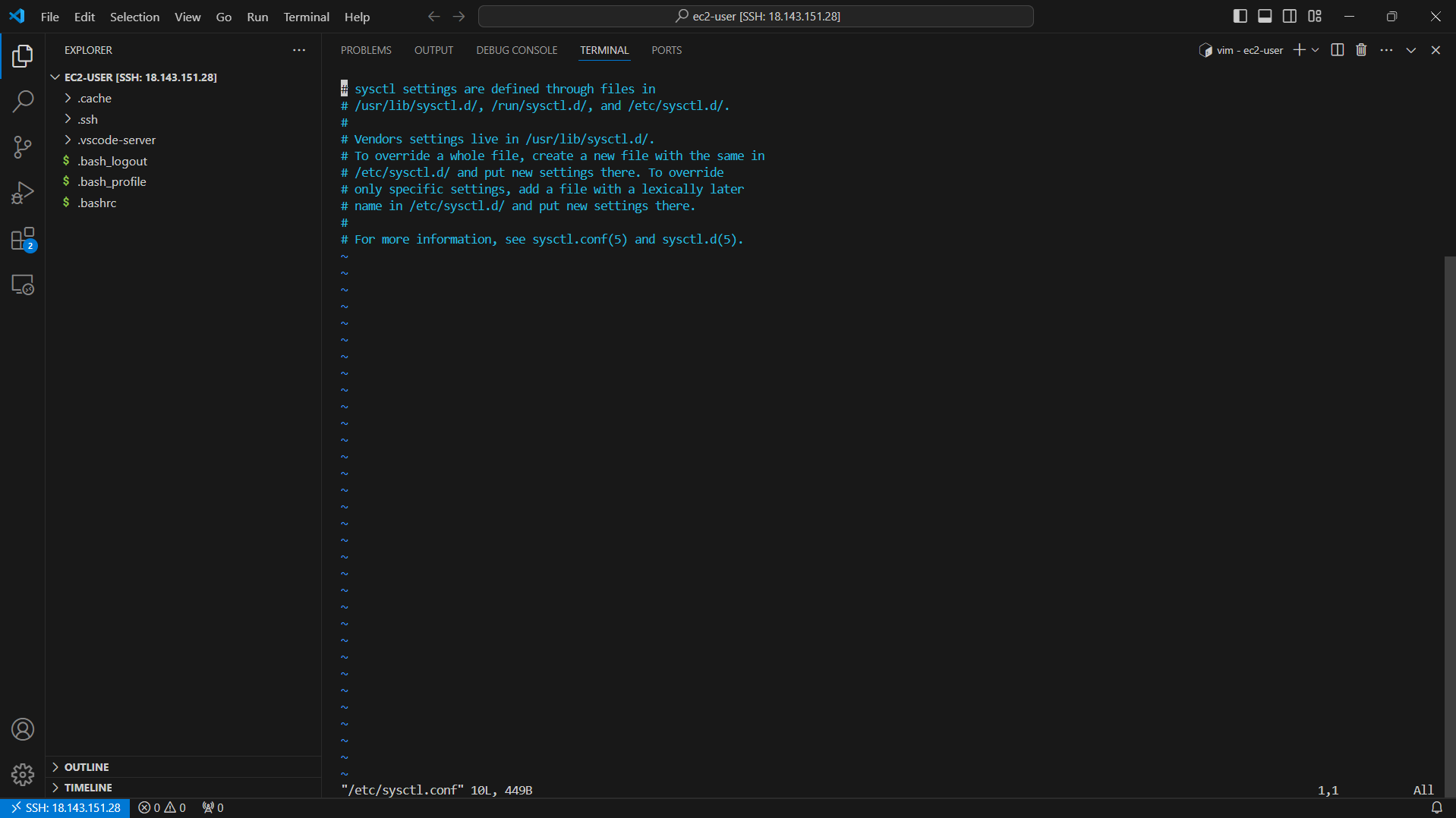Image resolution: width=1456 pixels, height=818 pixels.
Task: Split the terminal
Action: (1338, 50)
